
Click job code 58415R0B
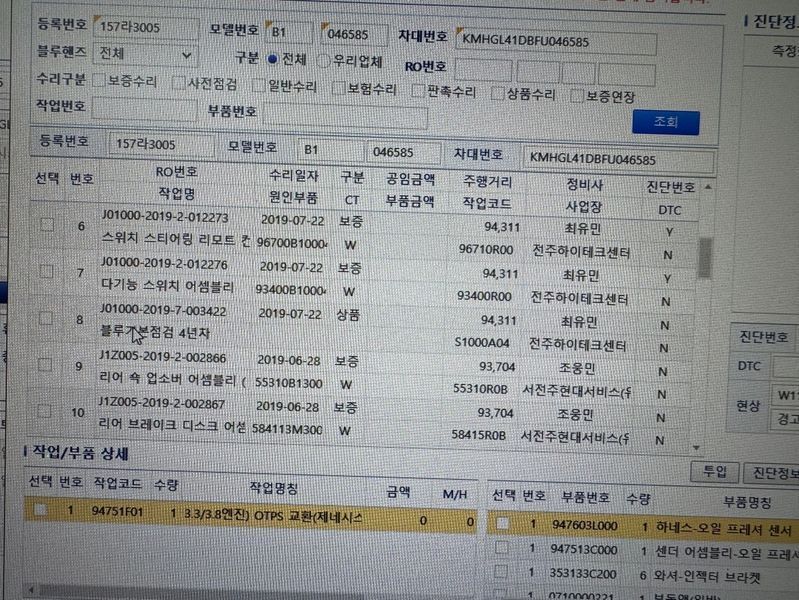tap(478, 435)
